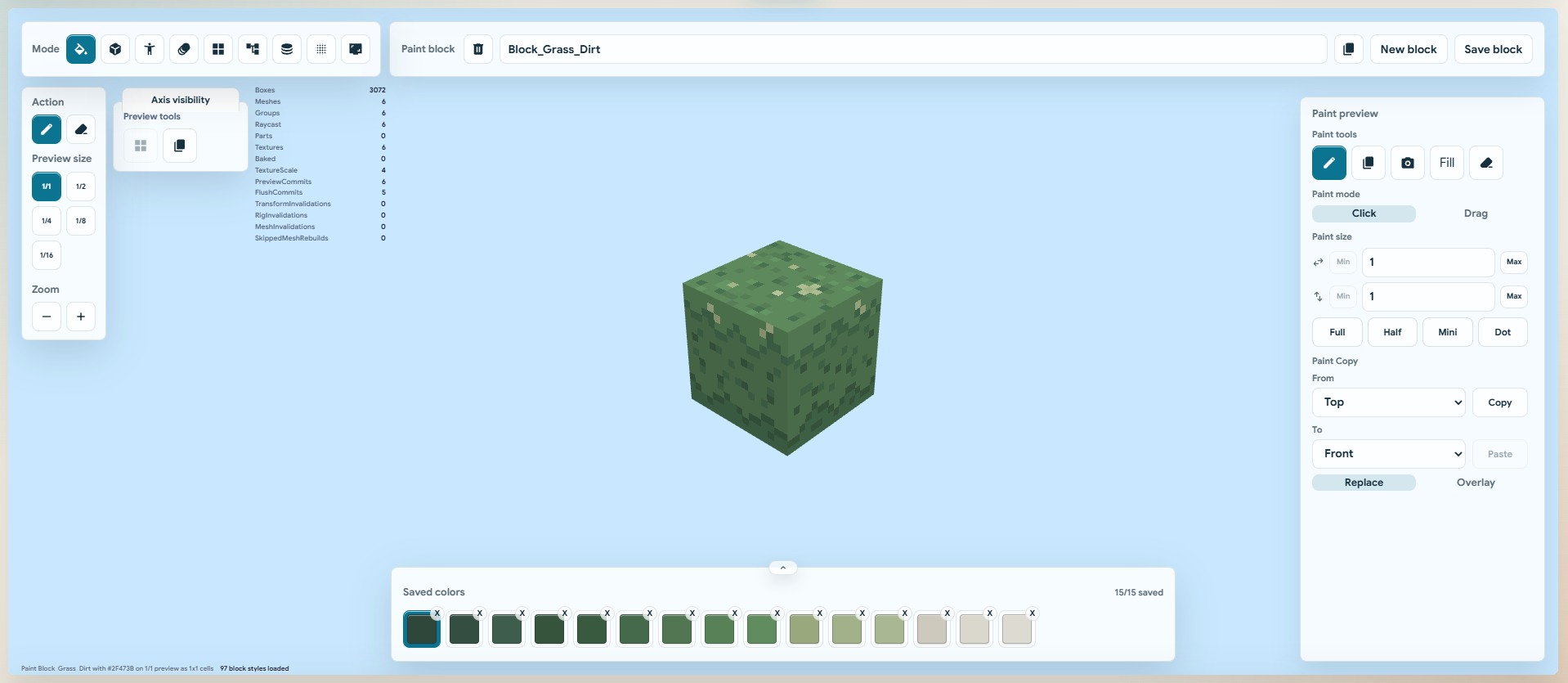Image resolution: width=1568 pixels, height=683 pixels.
Task: Click the New block button
Action: [x=1409, y=49]
